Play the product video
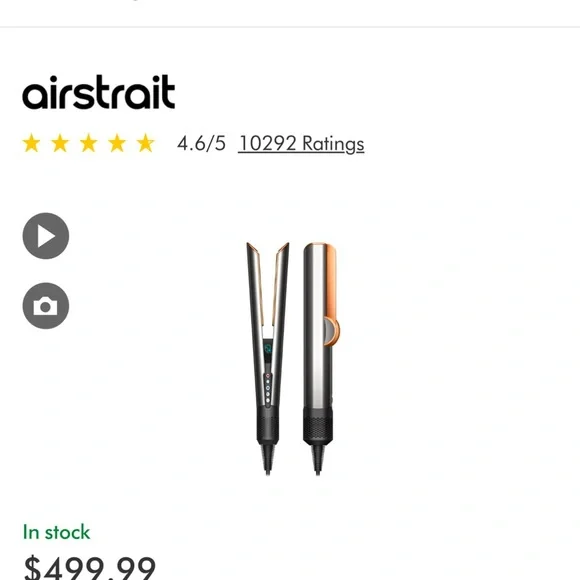The height and width of the screenshot is (580, 580). 46,236
